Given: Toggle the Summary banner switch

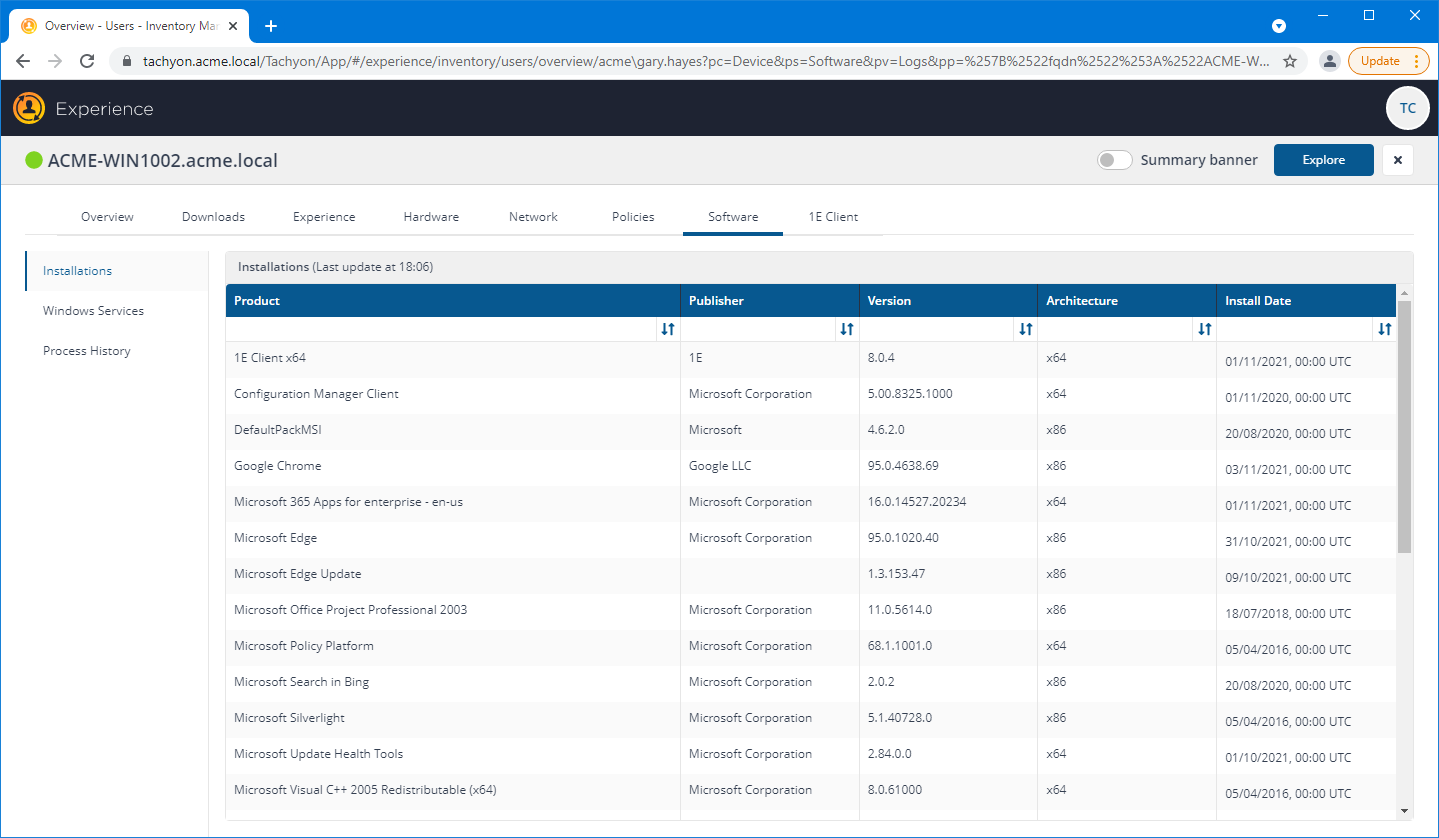Looking at the screenshot, I should coord(1114,160).
